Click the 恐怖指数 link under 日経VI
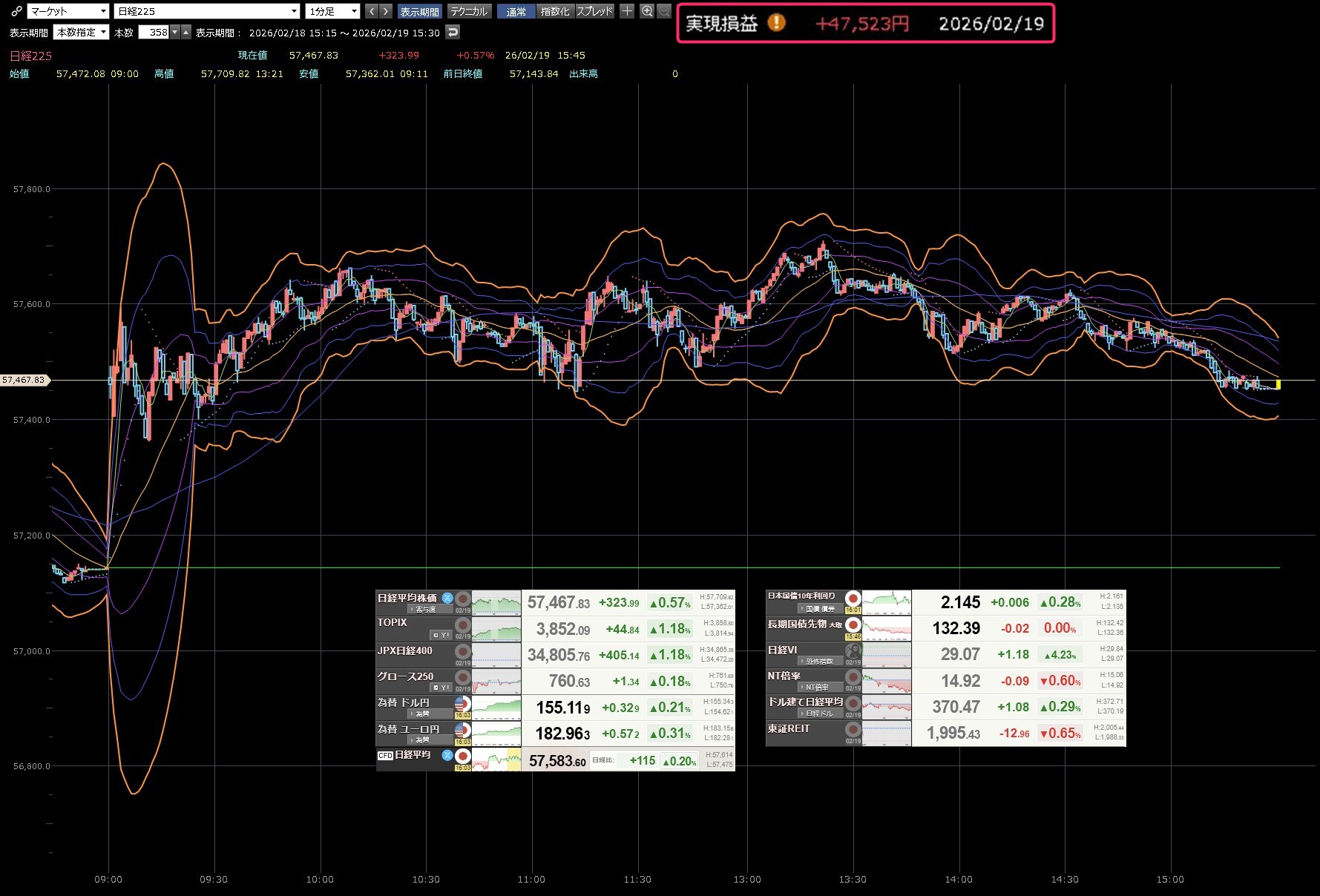 pyautogui.click(x=818, y=662)
